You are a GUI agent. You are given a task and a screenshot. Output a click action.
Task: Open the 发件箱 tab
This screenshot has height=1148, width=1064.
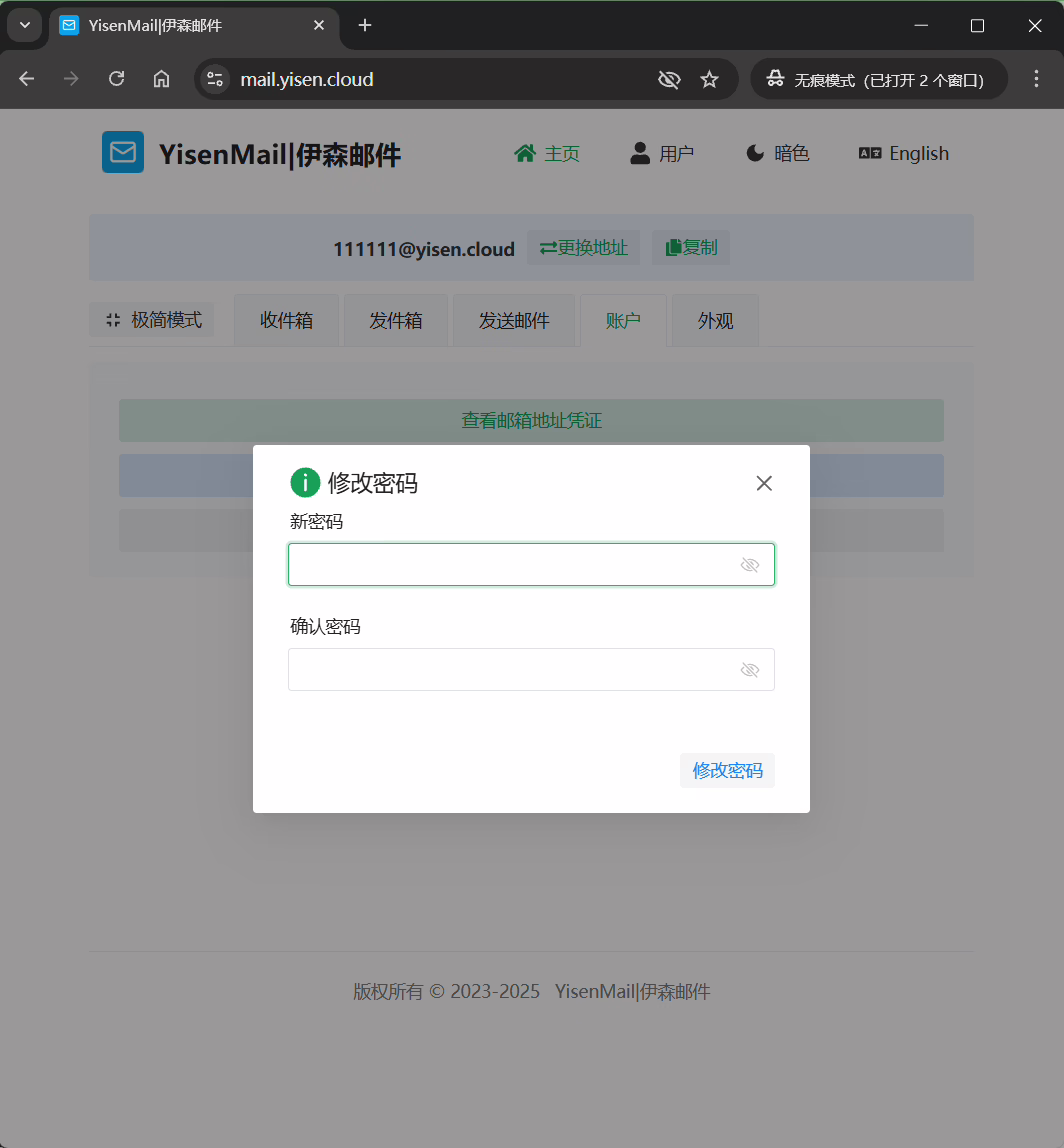click(x=395, y=320)
